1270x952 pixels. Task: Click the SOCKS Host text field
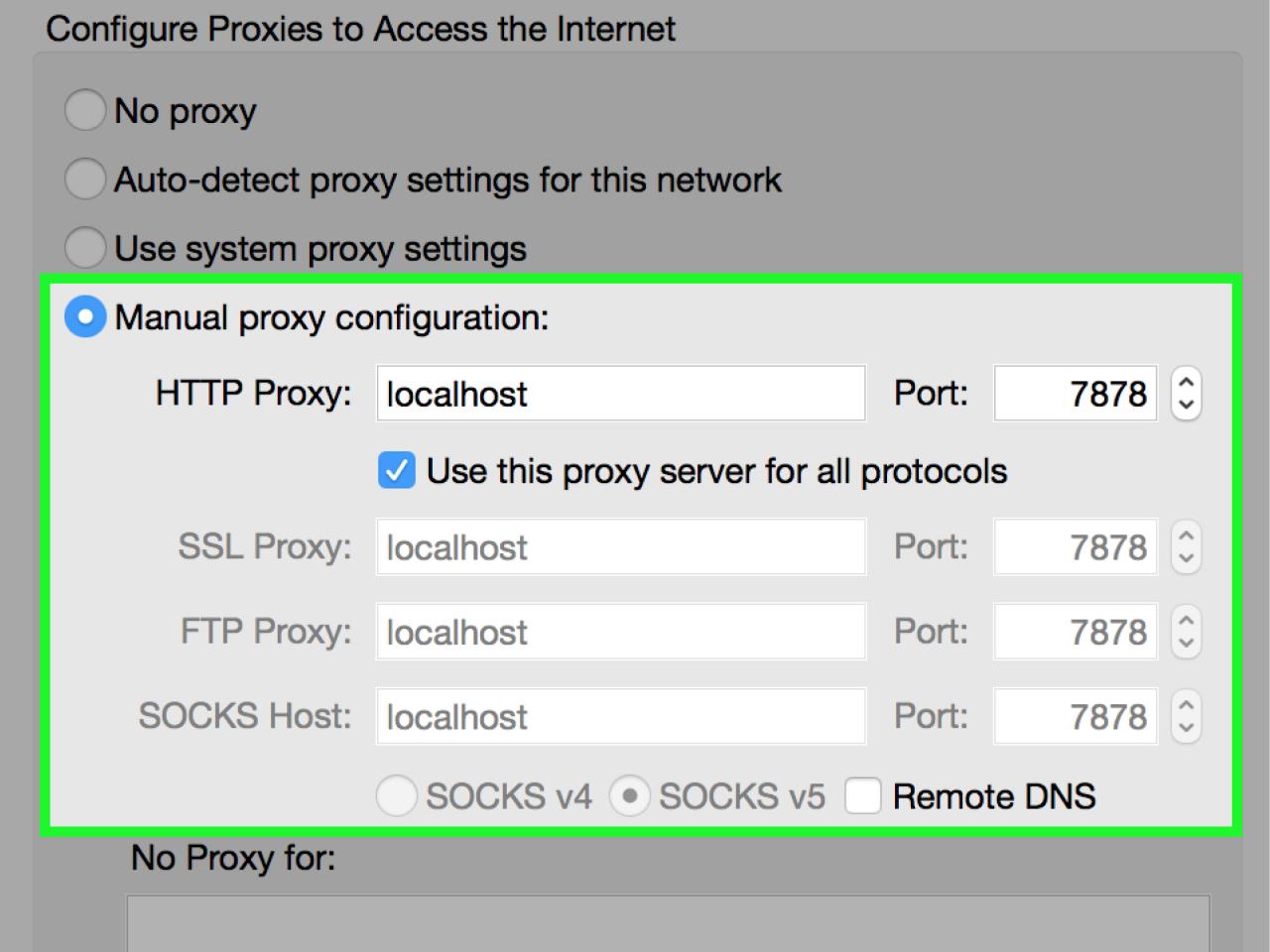pos(620,716)
